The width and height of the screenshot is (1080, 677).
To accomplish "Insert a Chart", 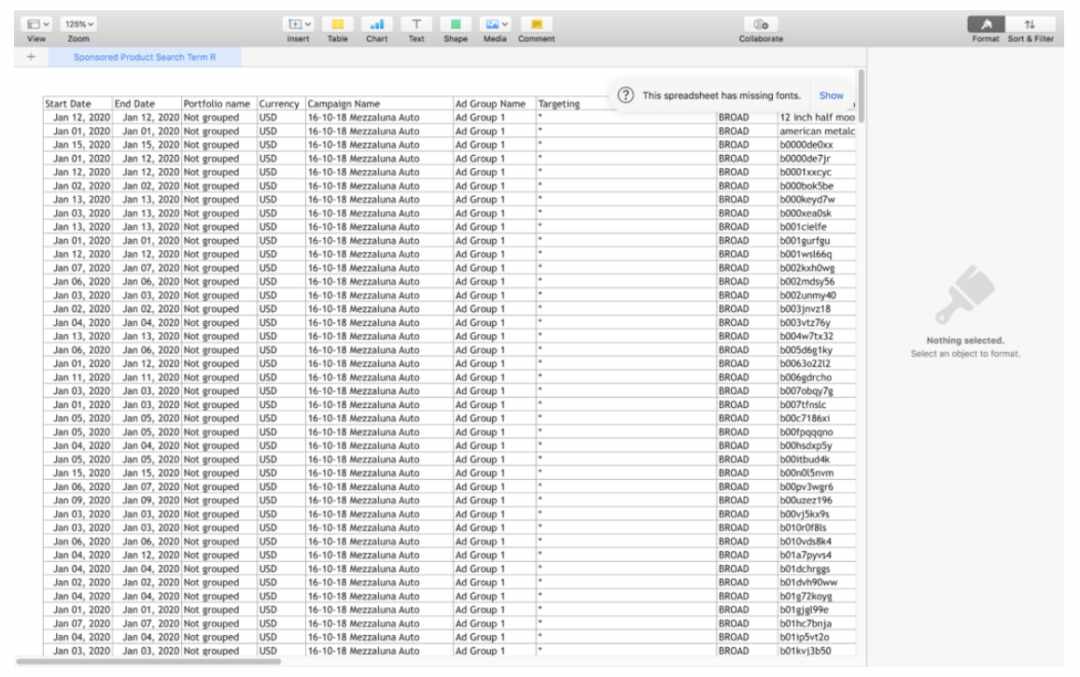I will (377, 24).
